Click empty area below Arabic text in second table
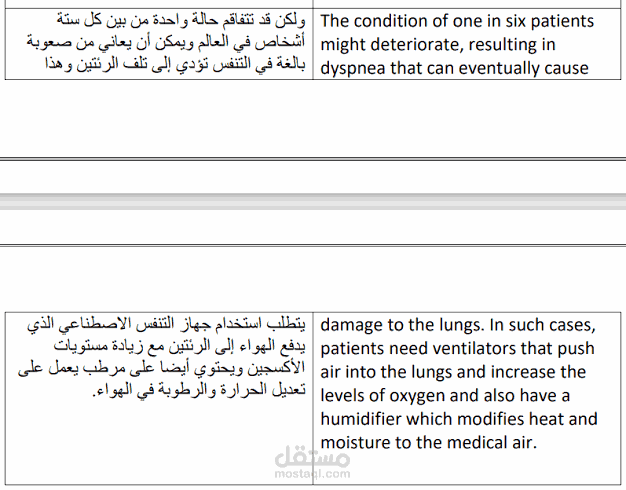Viewport: 626px width, 490px height. pos(159,441)
